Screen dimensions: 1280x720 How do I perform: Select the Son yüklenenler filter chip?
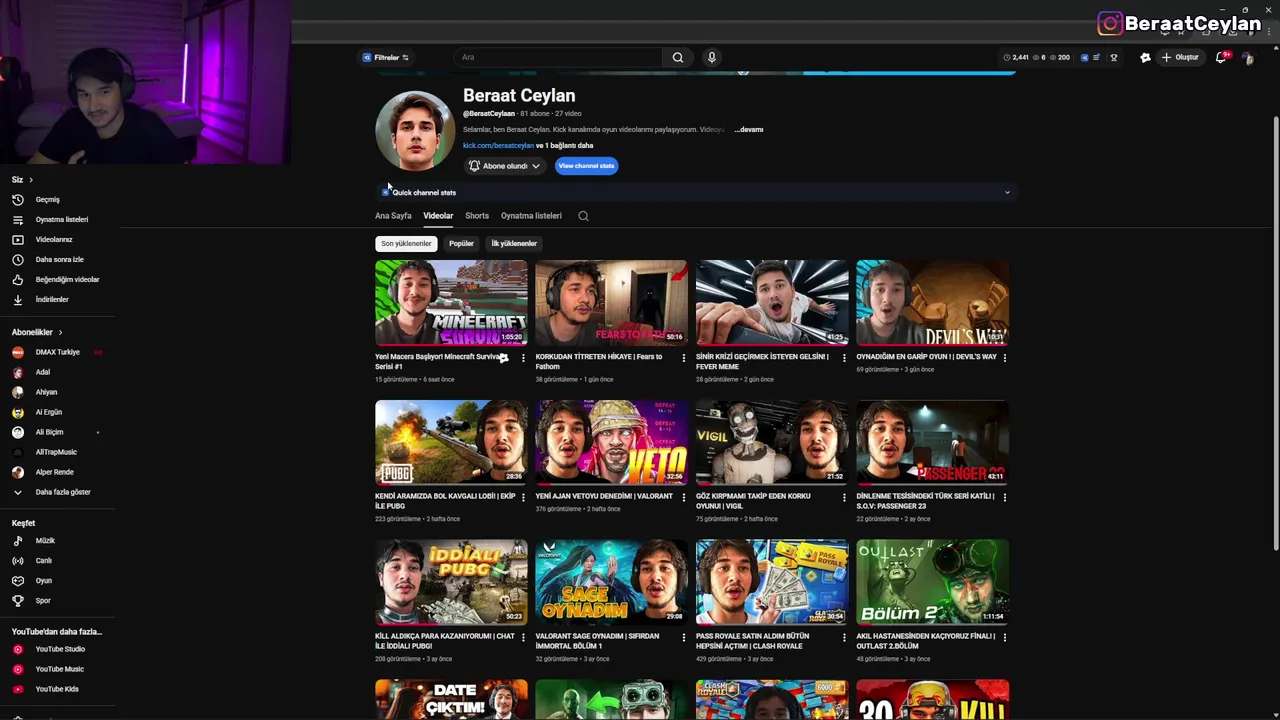(406, 244)
